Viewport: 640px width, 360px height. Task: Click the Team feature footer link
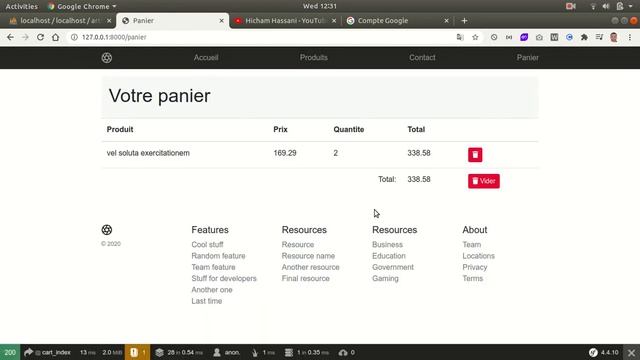tap(213, 267)
